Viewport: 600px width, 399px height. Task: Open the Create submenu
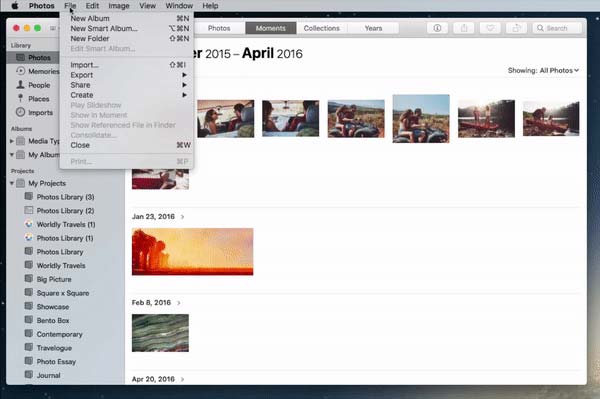(x=127, y=95)
